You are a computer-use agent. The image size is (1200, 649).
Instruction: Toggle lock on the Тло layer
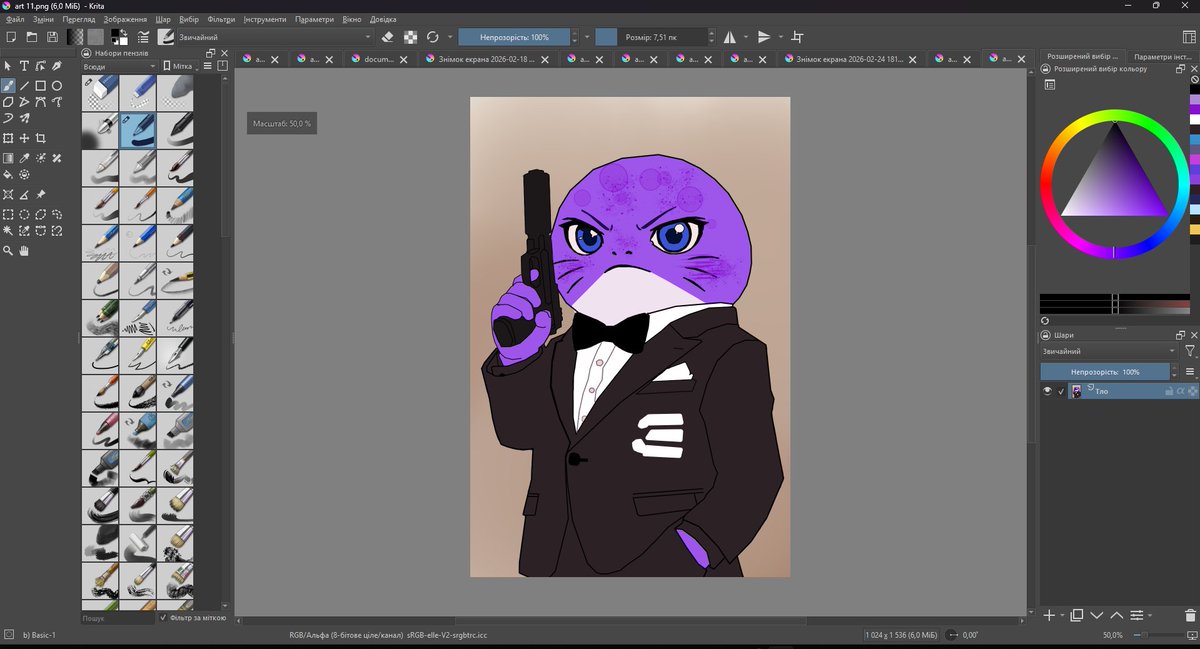pyautogui.click(x=1169, y=391)
